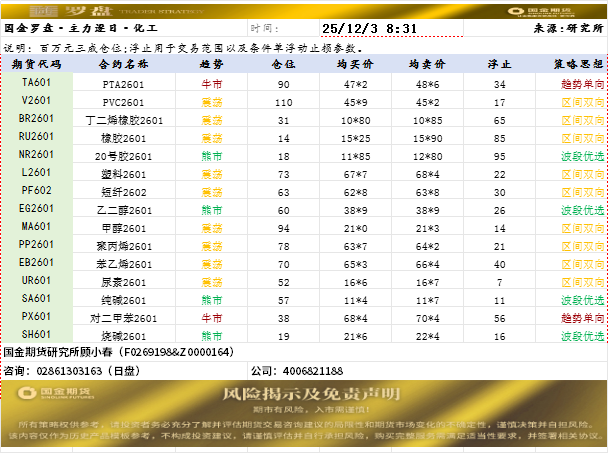Select contract name 苯乙烯2601
The image size is (608, 453).
(124, 265)
